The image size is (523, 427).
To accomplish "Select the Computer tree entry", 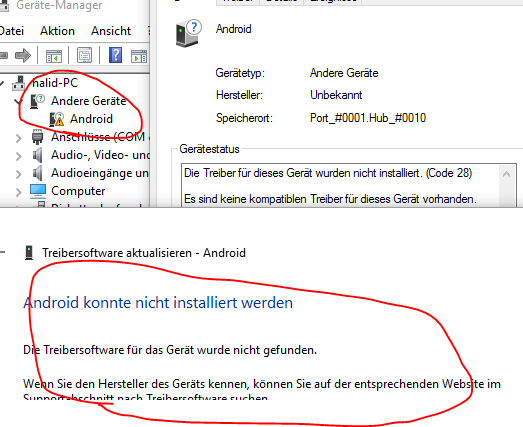I will 78,191.
